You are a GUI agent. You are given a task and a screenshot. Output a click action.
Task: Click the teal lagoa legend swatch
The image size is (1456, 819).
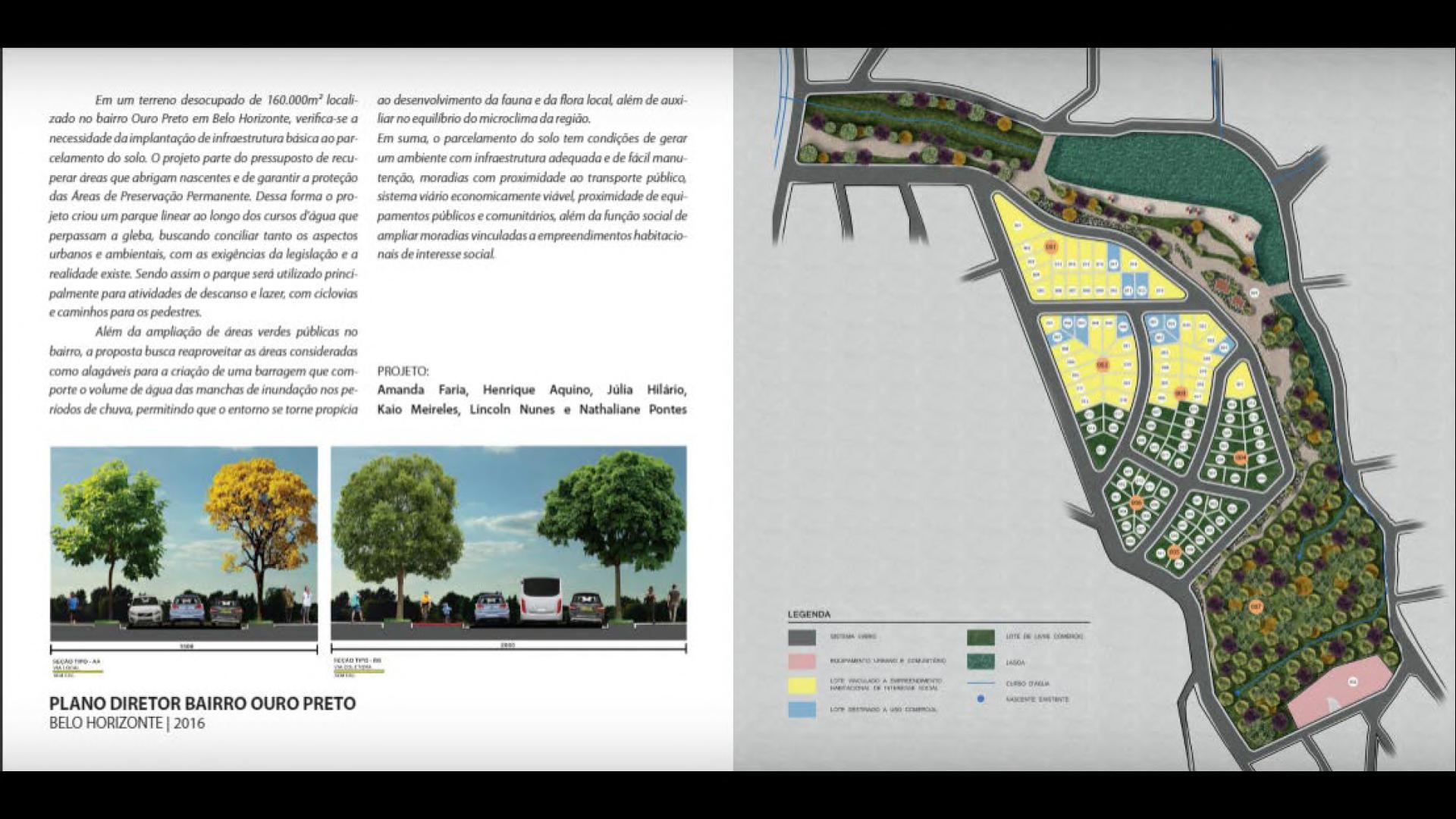click(x=981, y=661)
